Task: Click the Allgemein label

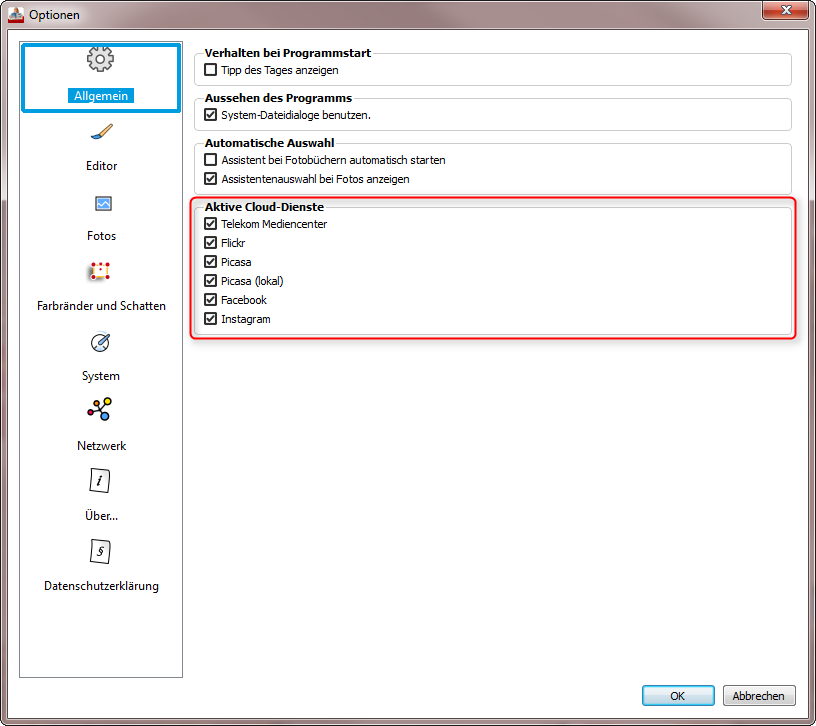Action: (101, 96)
